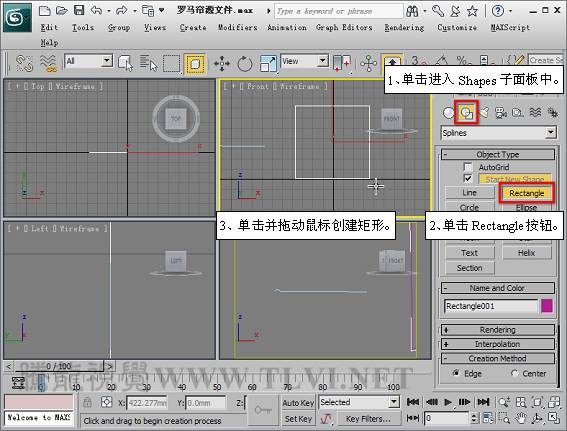Viewport: 567px width, 431px height.
Task: Switch to Shapes category icon
Action: coord(466,113)
